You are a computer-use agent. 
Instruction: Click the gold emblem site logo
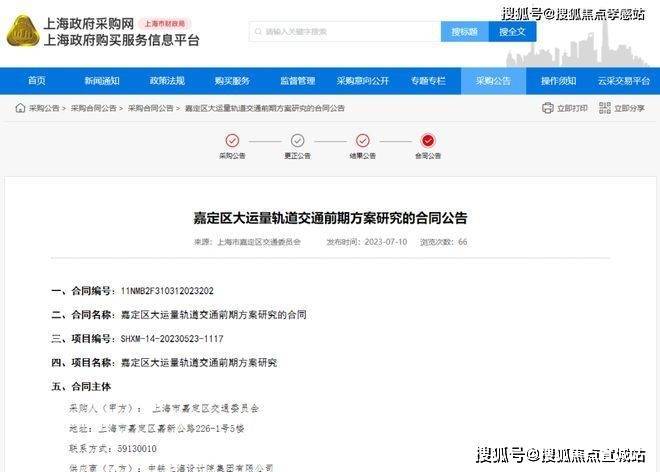point(23,31)
